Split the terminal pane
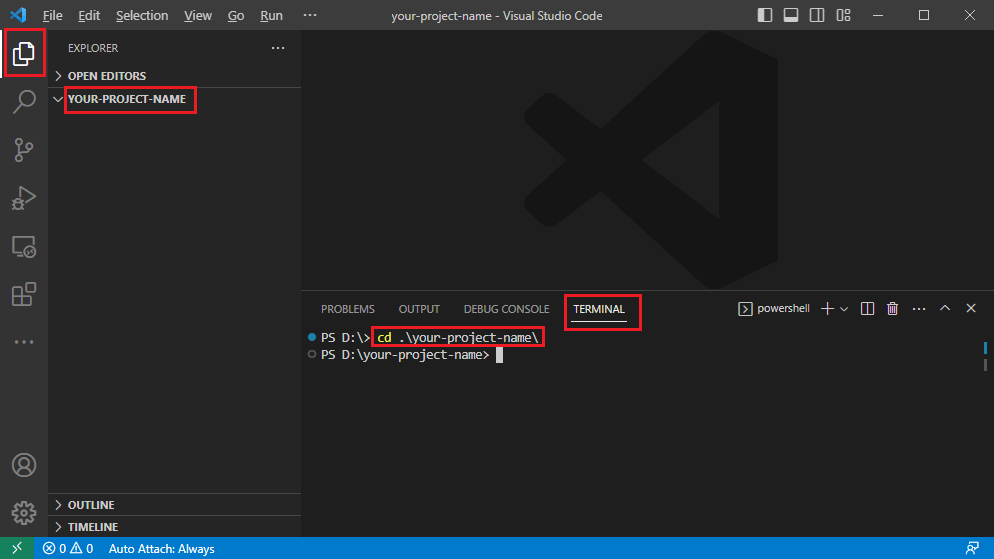994x559 pixels. pos(868,309)
